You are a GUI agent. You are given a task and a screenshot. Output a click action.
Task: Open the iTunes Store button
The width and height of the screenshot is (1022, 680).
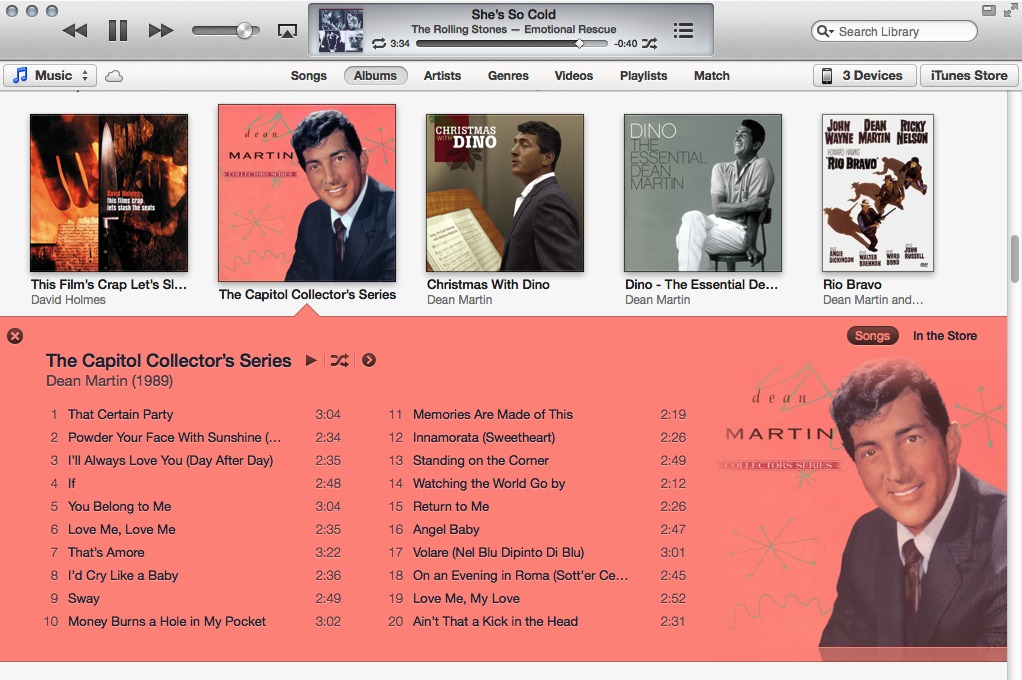tap(969, 76)
